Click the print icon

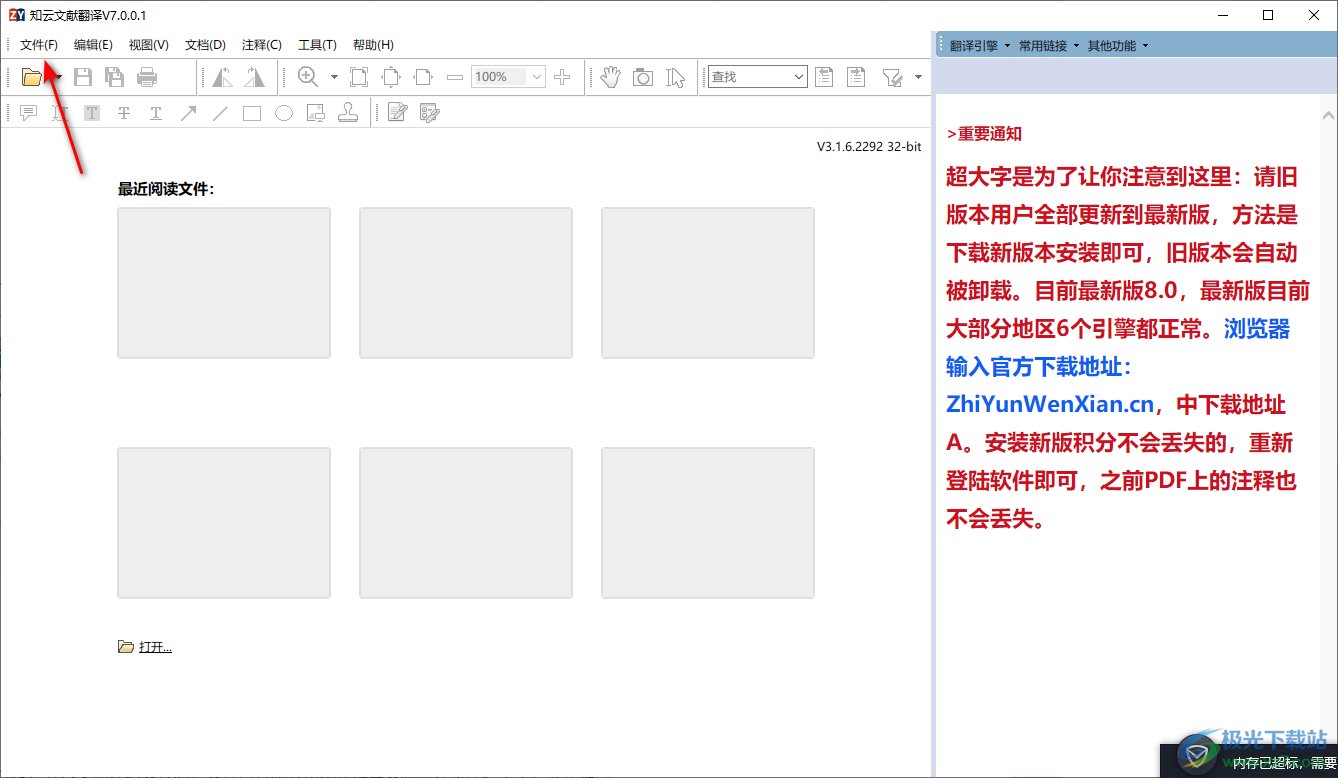pyautogui.click(x=147, y=77)
